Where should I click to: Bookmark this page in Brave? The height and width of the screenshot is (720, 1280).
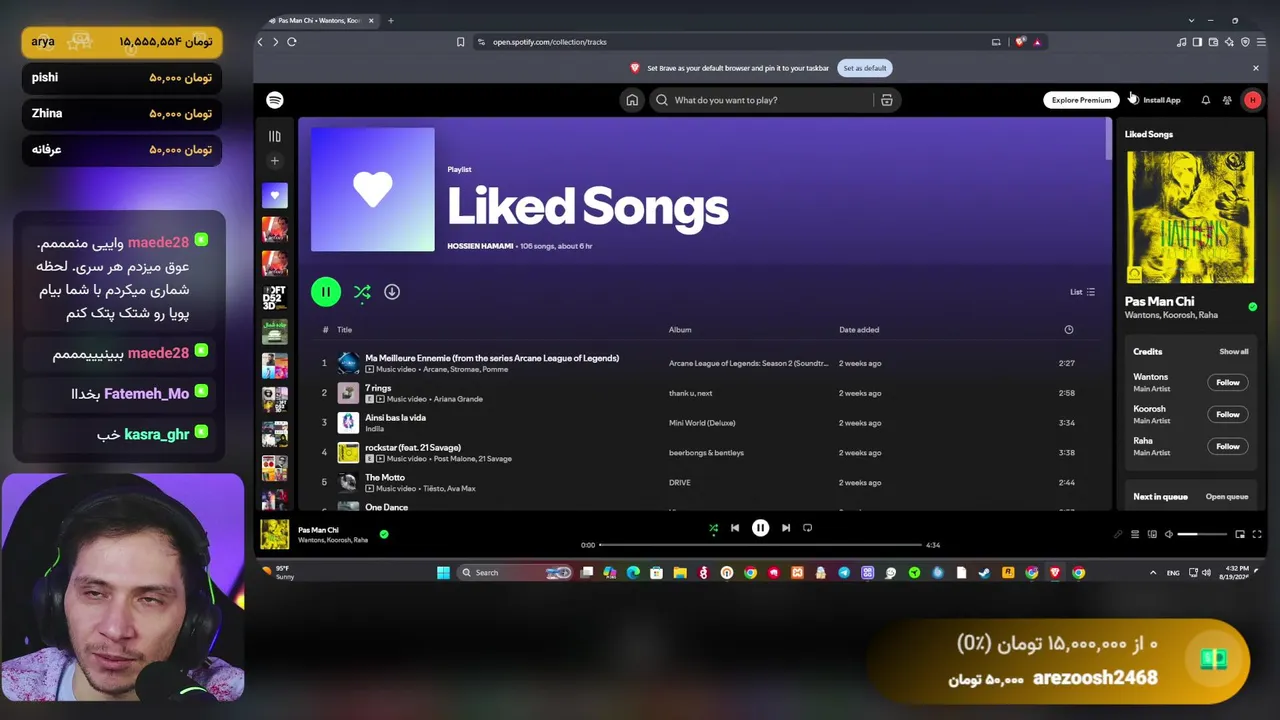click(x=460, y=42)
